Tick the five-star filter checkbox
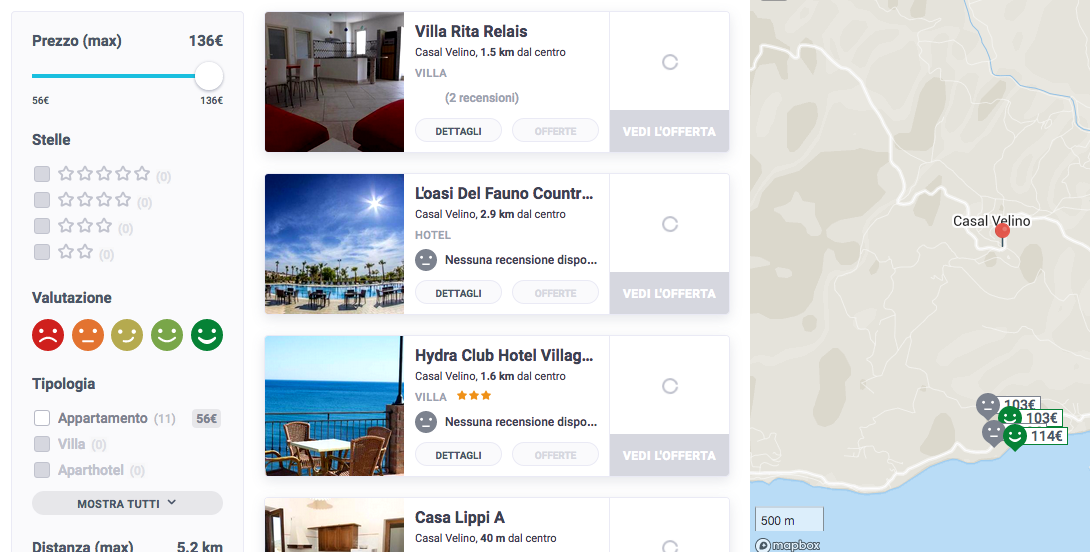This screenshot has height=552, width=1090. 42,174
